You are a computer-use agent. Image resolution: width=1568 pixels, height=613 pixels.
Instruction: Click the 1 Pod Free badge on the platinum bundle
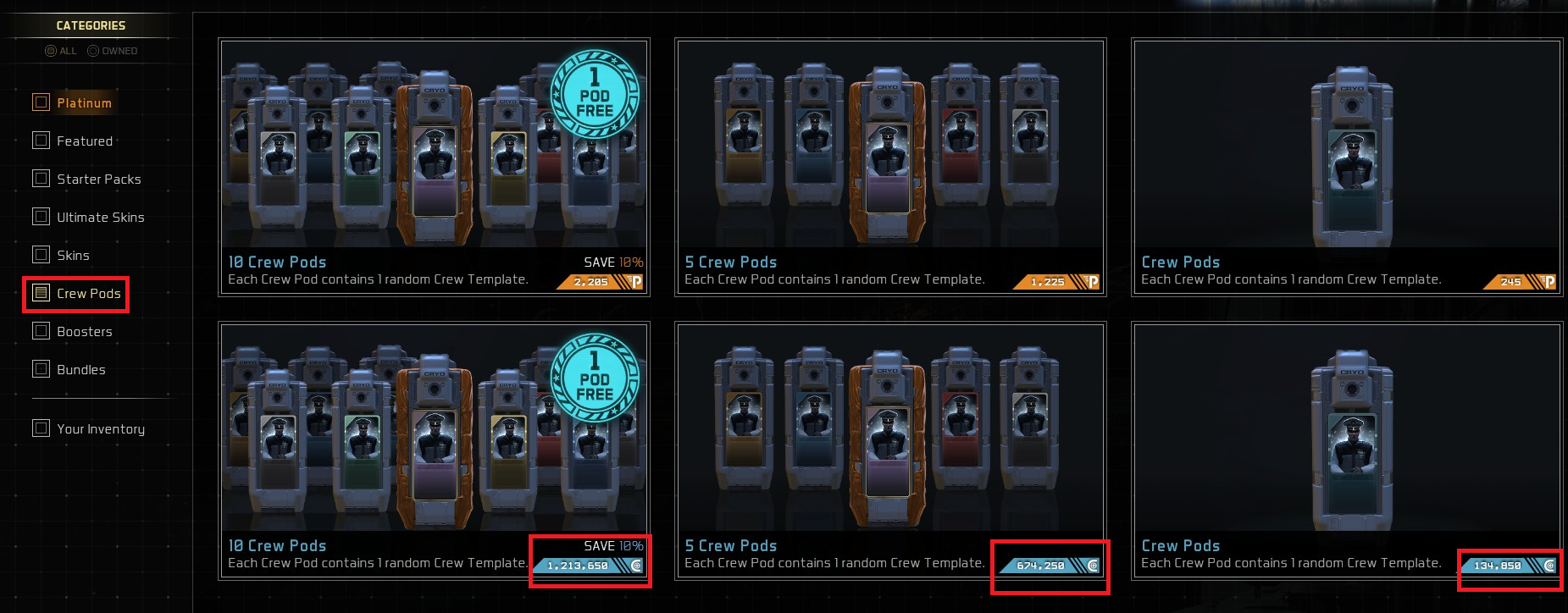point(595,94)
